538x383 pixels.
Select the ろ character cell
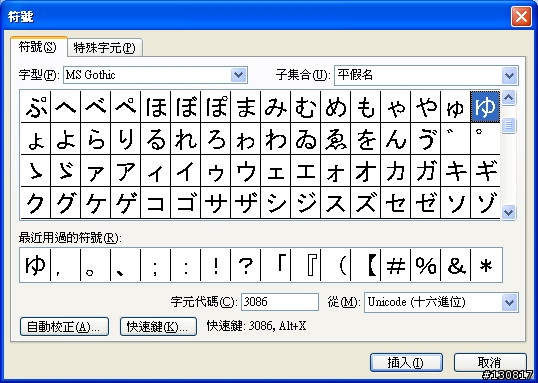point(215,139)
